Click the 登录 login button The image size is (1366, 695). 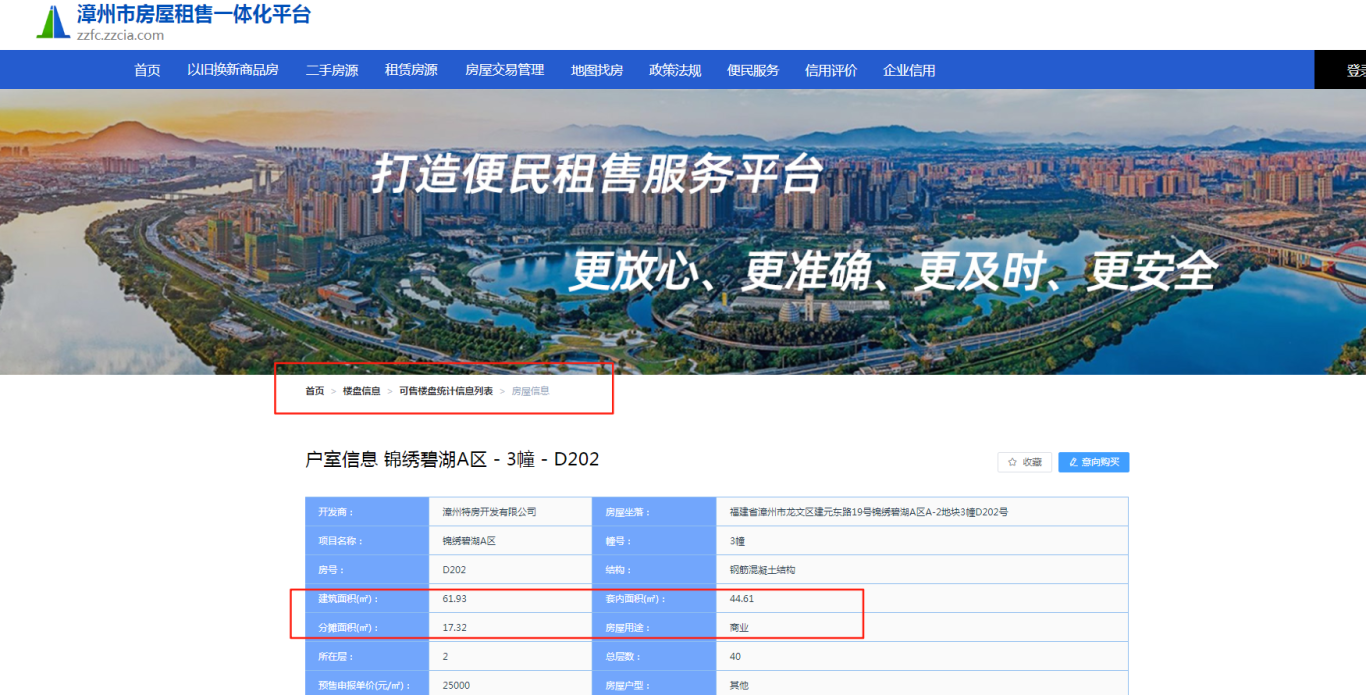tap(1340, 70)
